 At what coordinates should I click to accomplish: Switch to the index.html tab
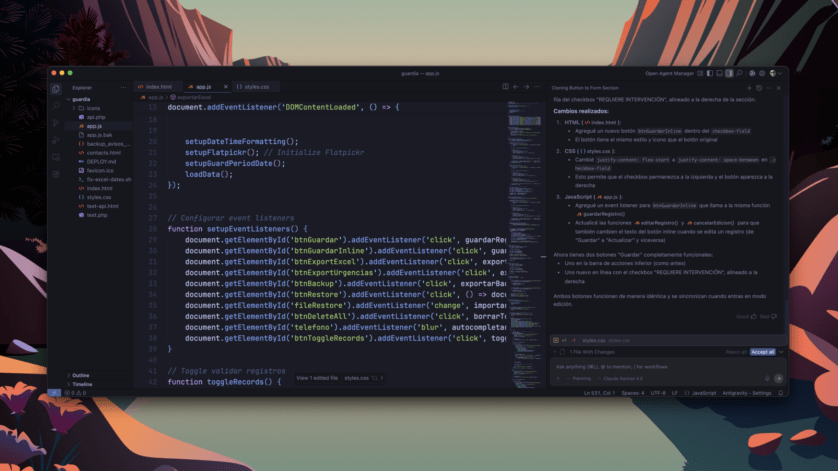coord(156,87)
